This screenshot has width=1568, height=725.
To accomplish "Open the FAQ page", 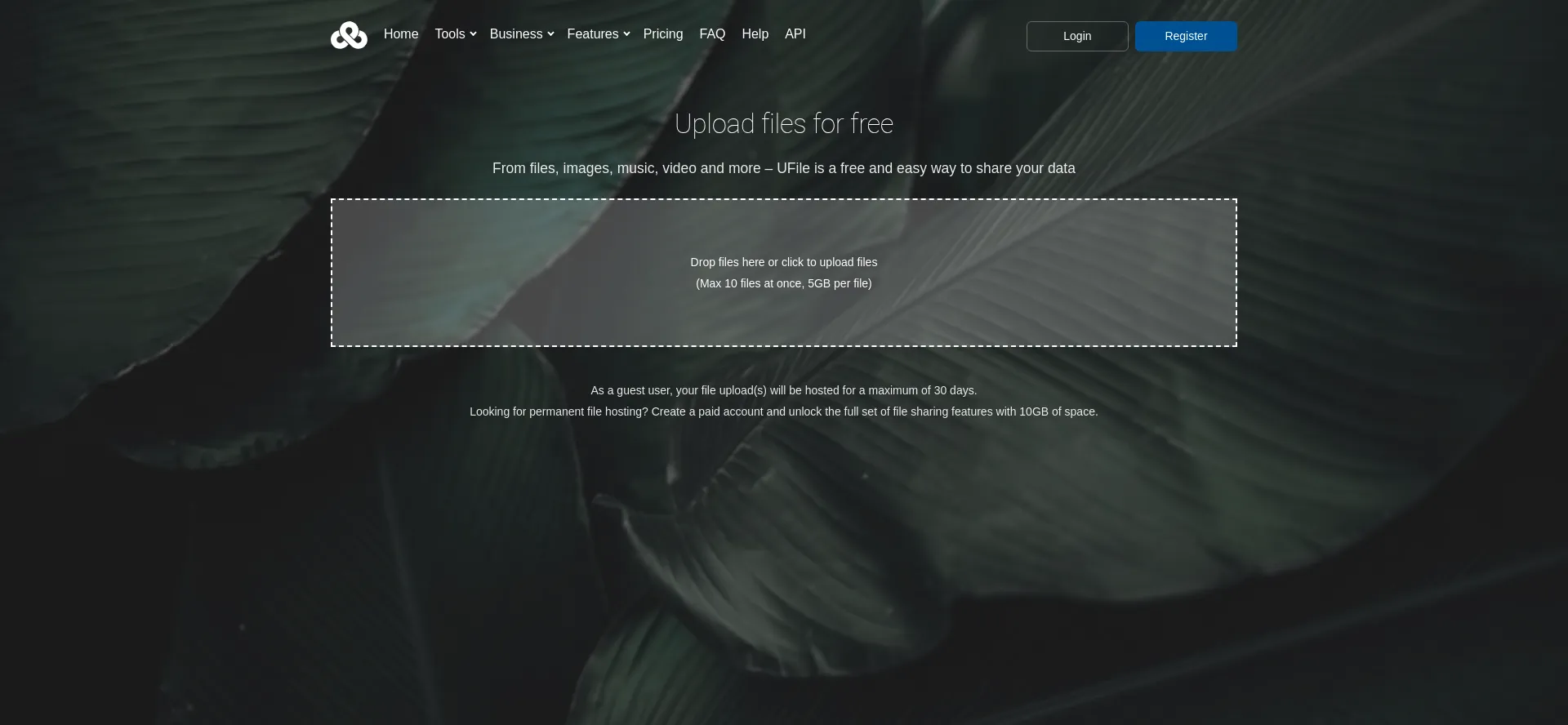I will pos(712,34).
